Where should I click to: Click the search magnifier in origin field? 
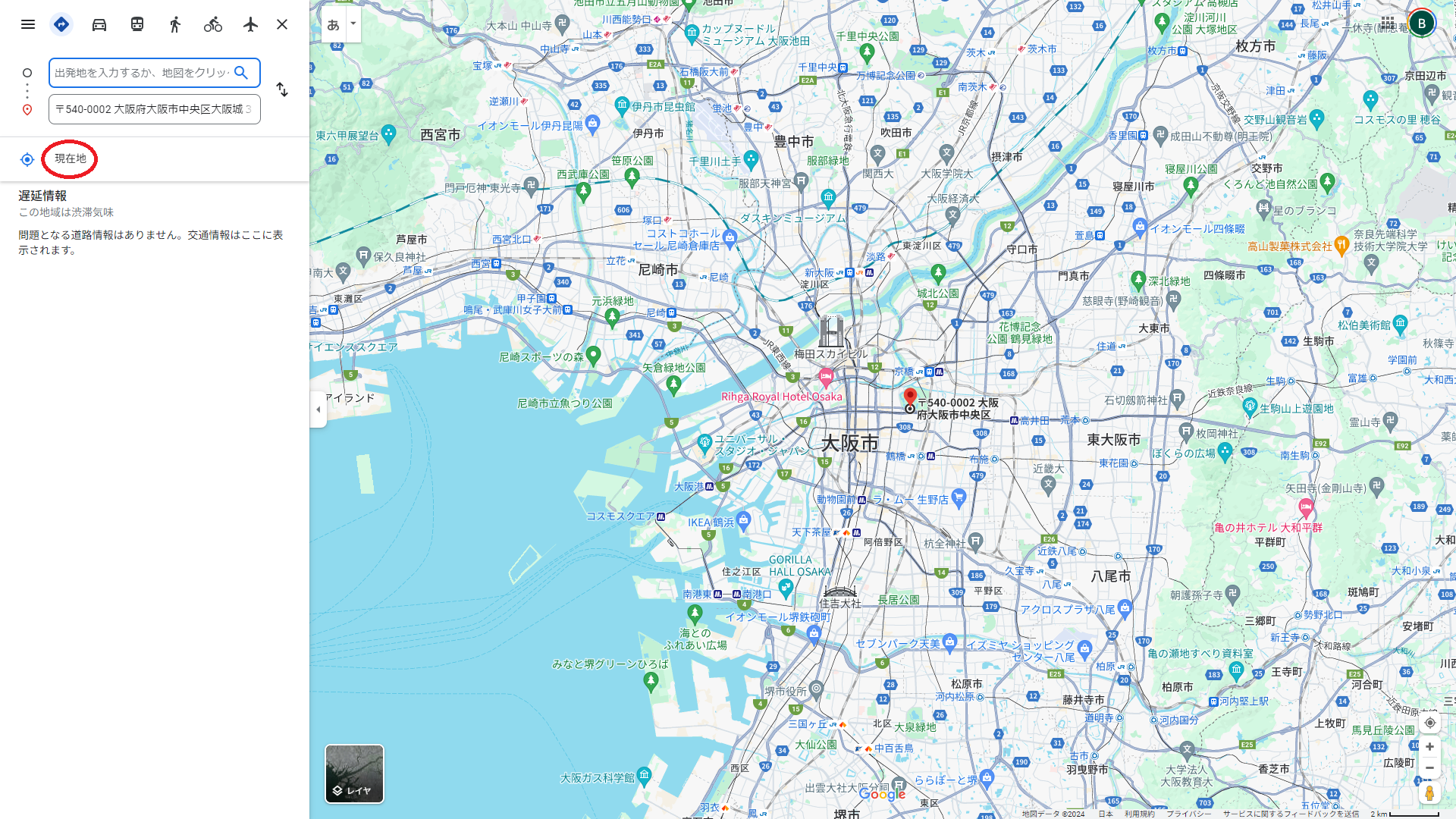241,73
